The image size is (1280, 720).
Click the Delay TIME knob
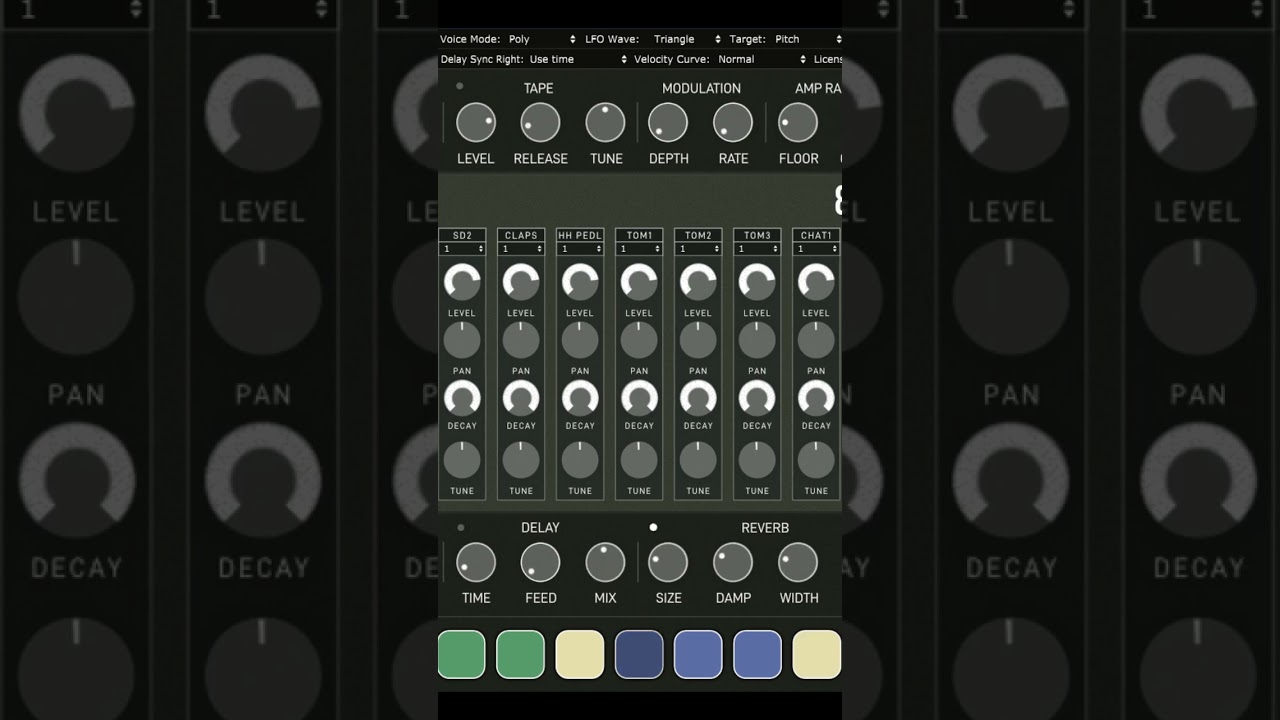click(x=476, y=563)
